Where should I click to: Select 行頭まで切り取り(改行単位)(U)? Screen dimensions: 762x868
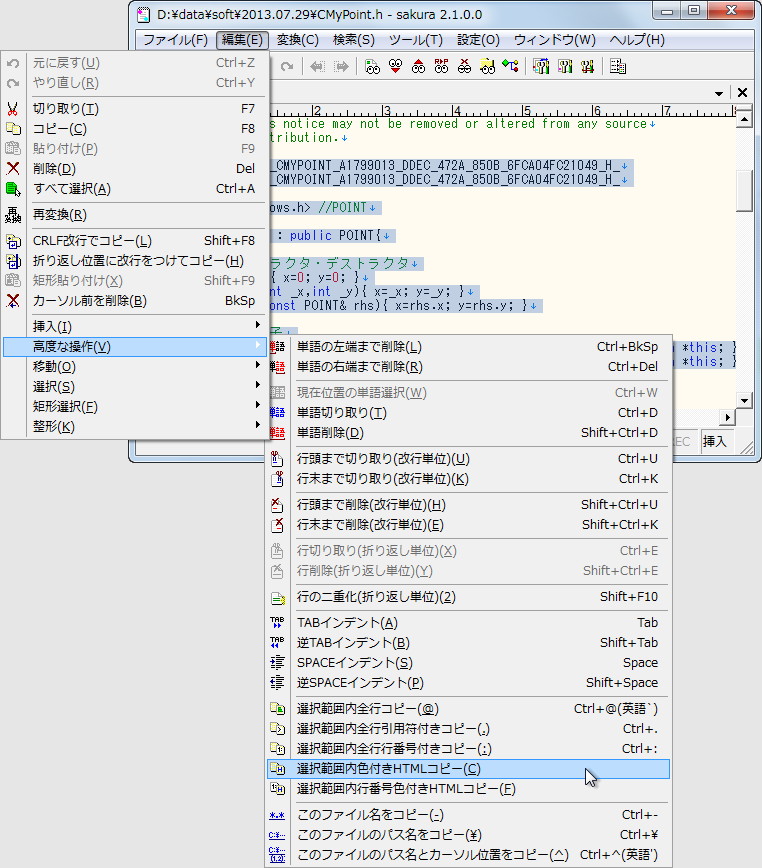pos(468,458)
